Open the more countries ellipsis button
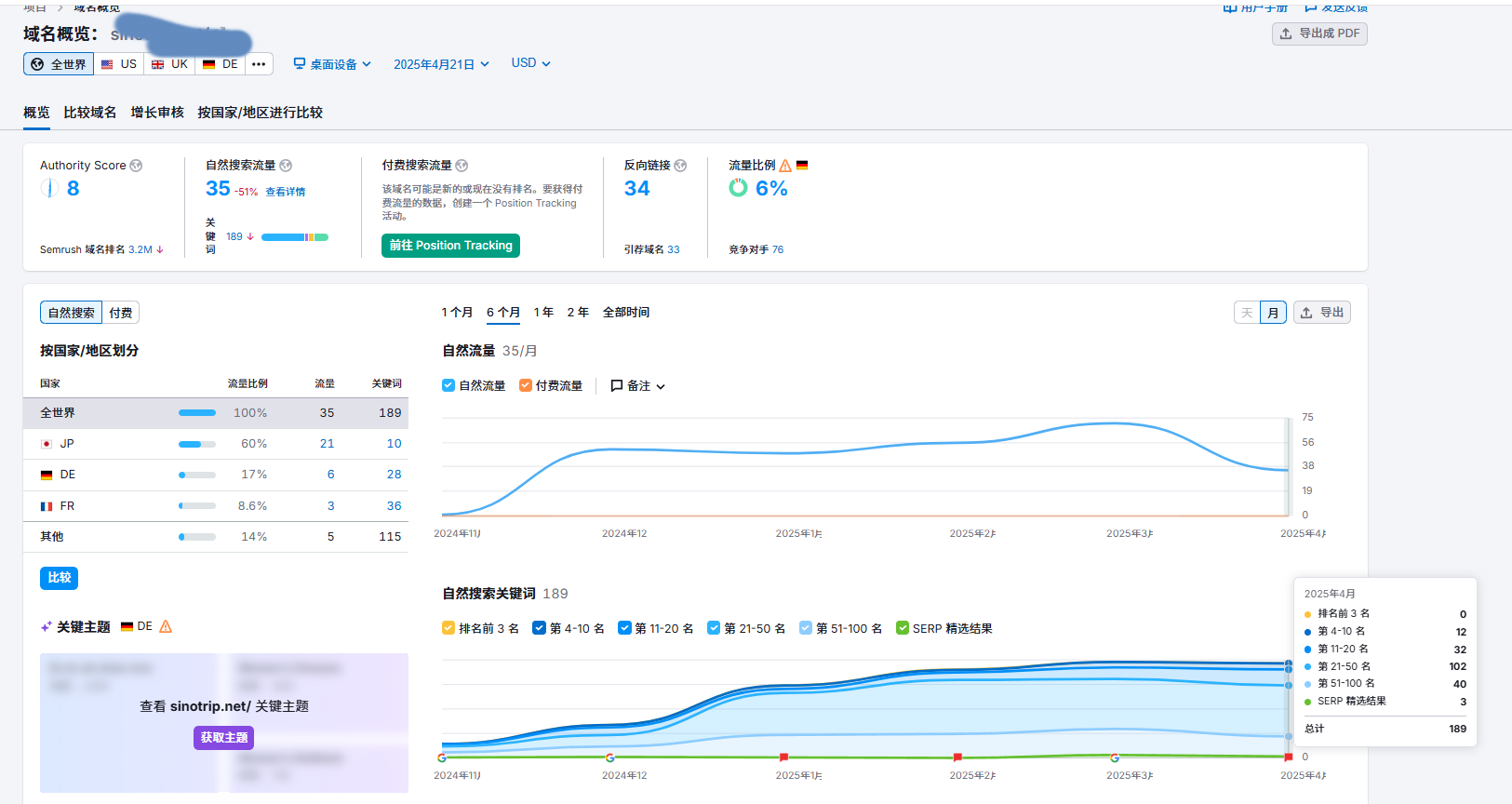Image resolution: width=1512 pixels, height=804 pixels. tap(259, 64)
